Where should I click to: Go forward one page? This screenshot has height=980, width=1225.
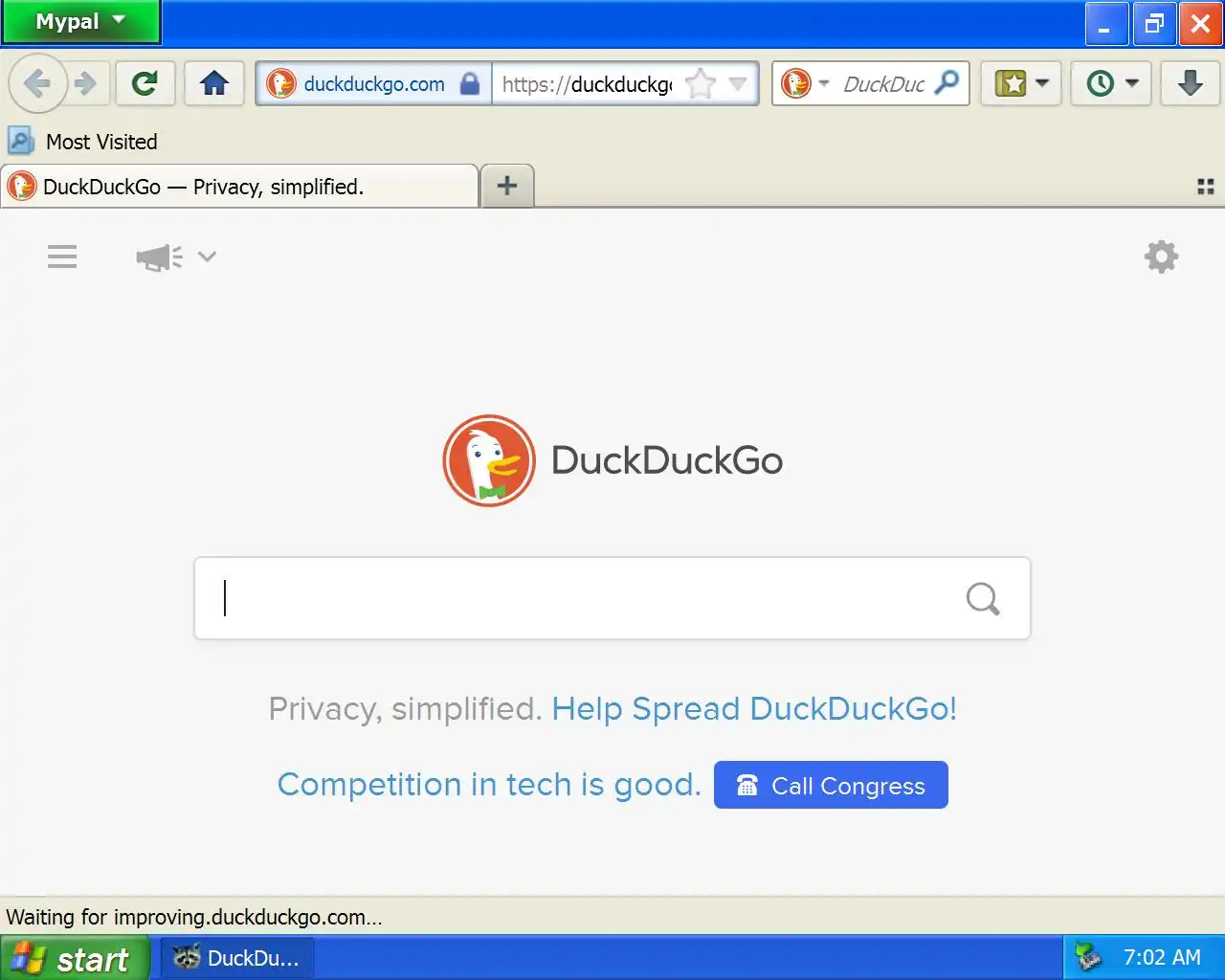86,83
